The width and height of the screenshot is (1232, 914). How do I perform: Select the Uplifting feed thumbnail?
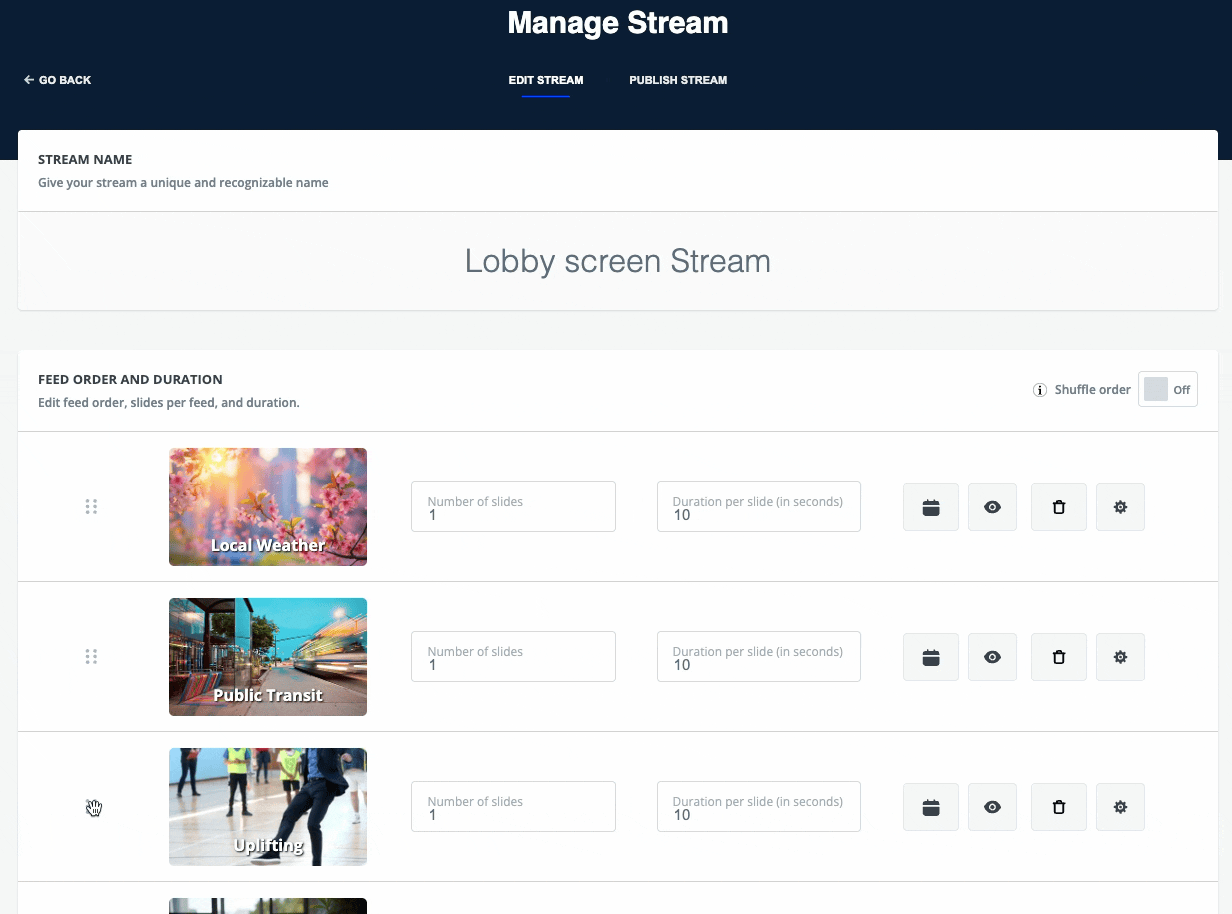point(268,807)
